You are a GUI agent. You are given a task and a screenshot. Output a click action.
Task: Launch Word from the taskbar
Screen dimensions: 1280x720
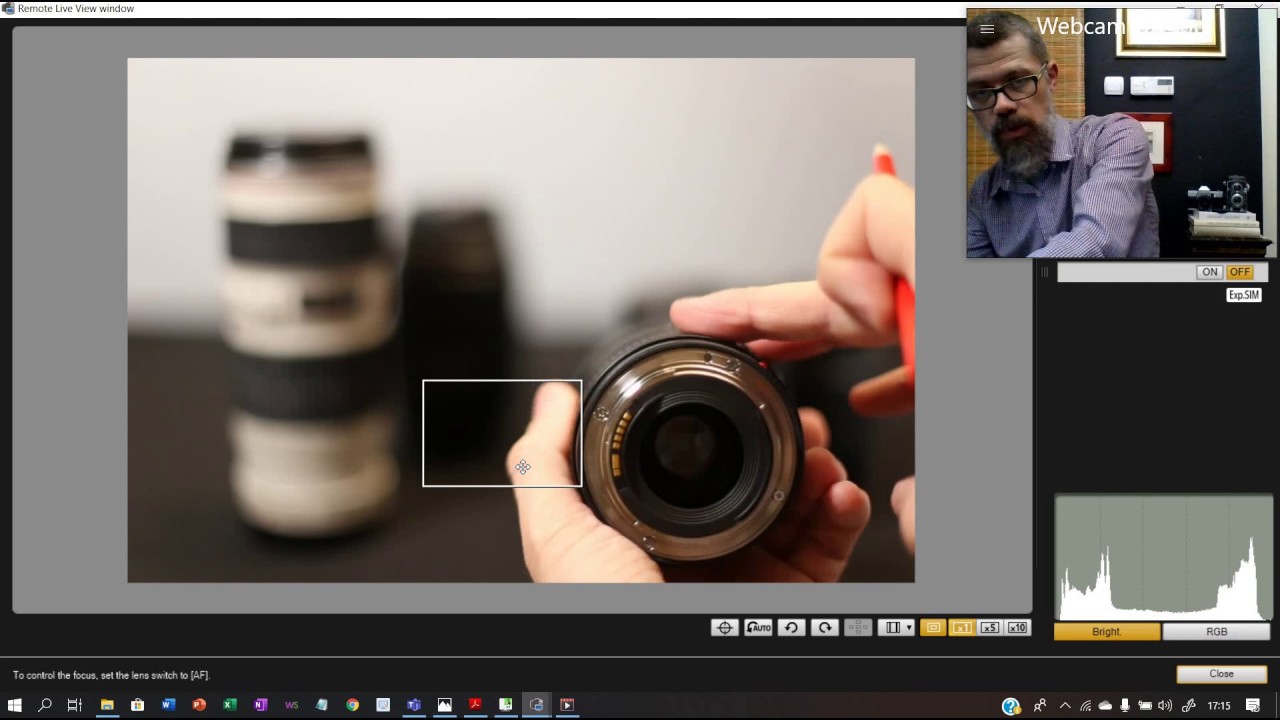click(168, 705)
